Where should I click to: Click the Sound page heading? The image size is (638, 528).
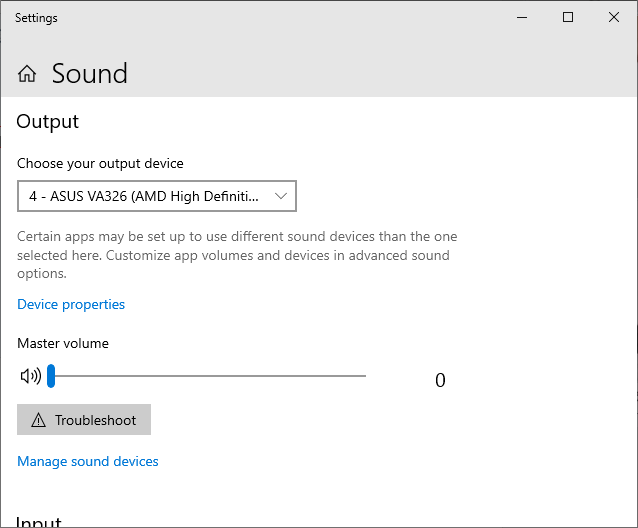(x=90, y=74)
